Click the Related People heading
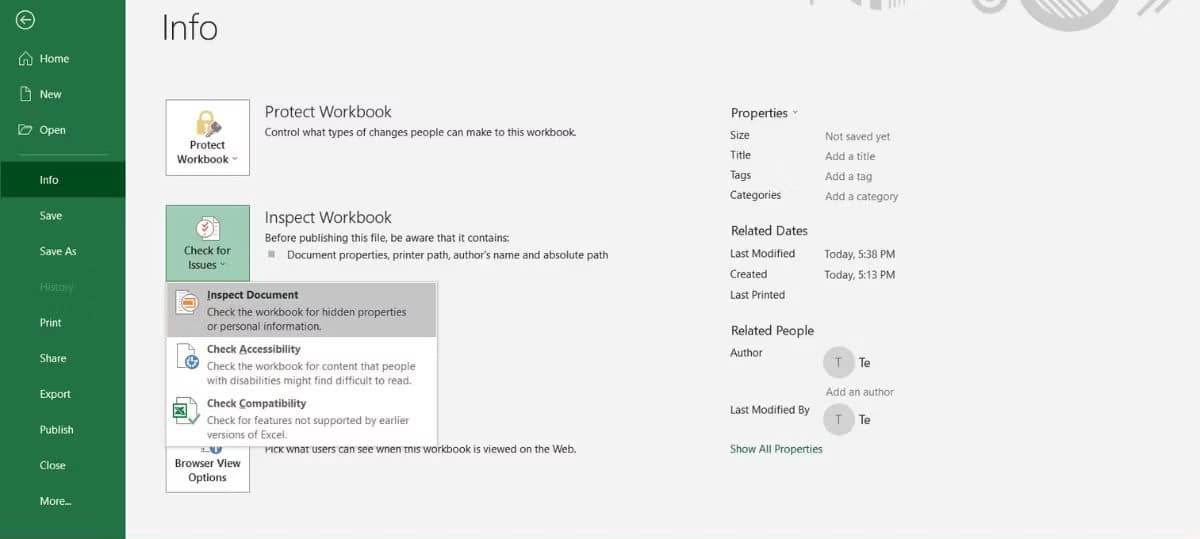The height and width of the screenshot is (539, 1200). (x=772, y=331)
